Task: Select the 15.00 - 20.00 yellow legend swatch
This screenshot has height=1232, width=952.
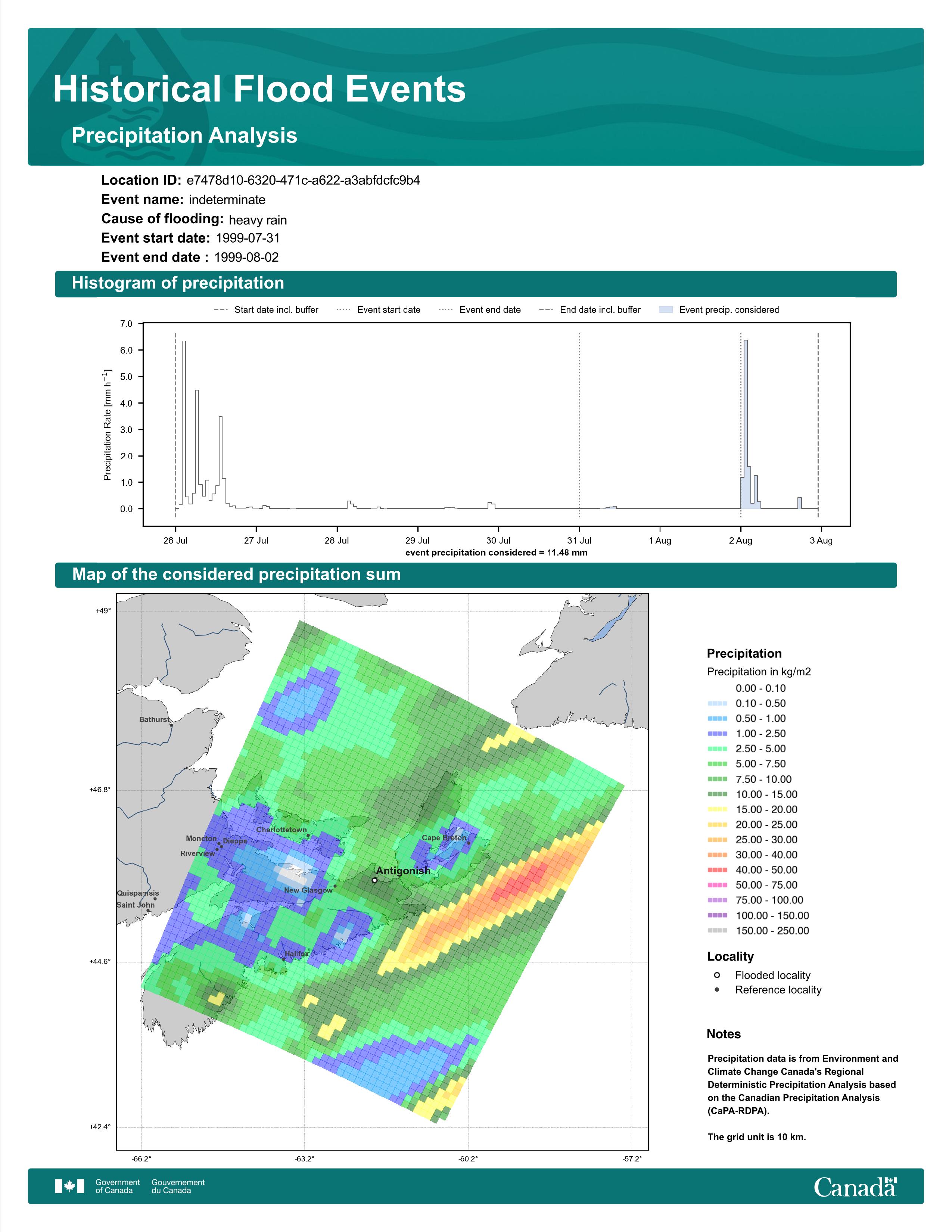Action: [x=717, y=809]
